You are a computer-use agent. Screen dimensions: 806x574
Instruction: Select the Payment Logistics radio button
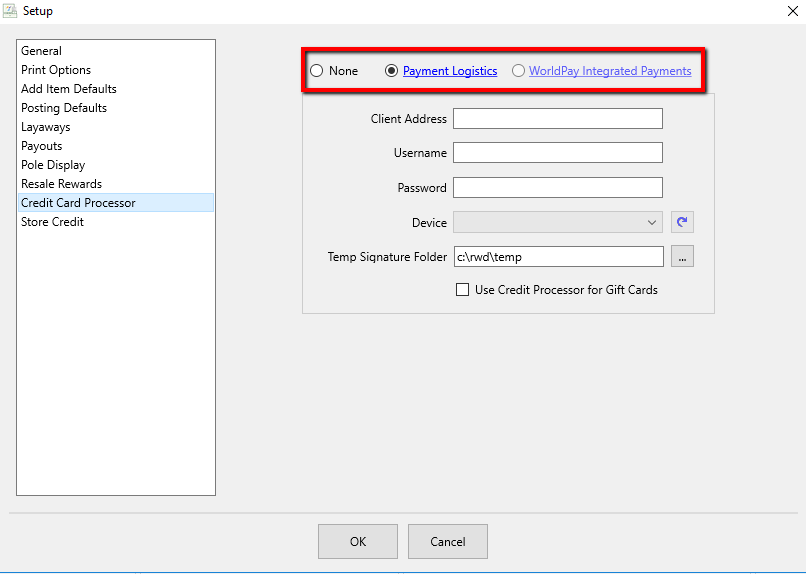[392, 70]
